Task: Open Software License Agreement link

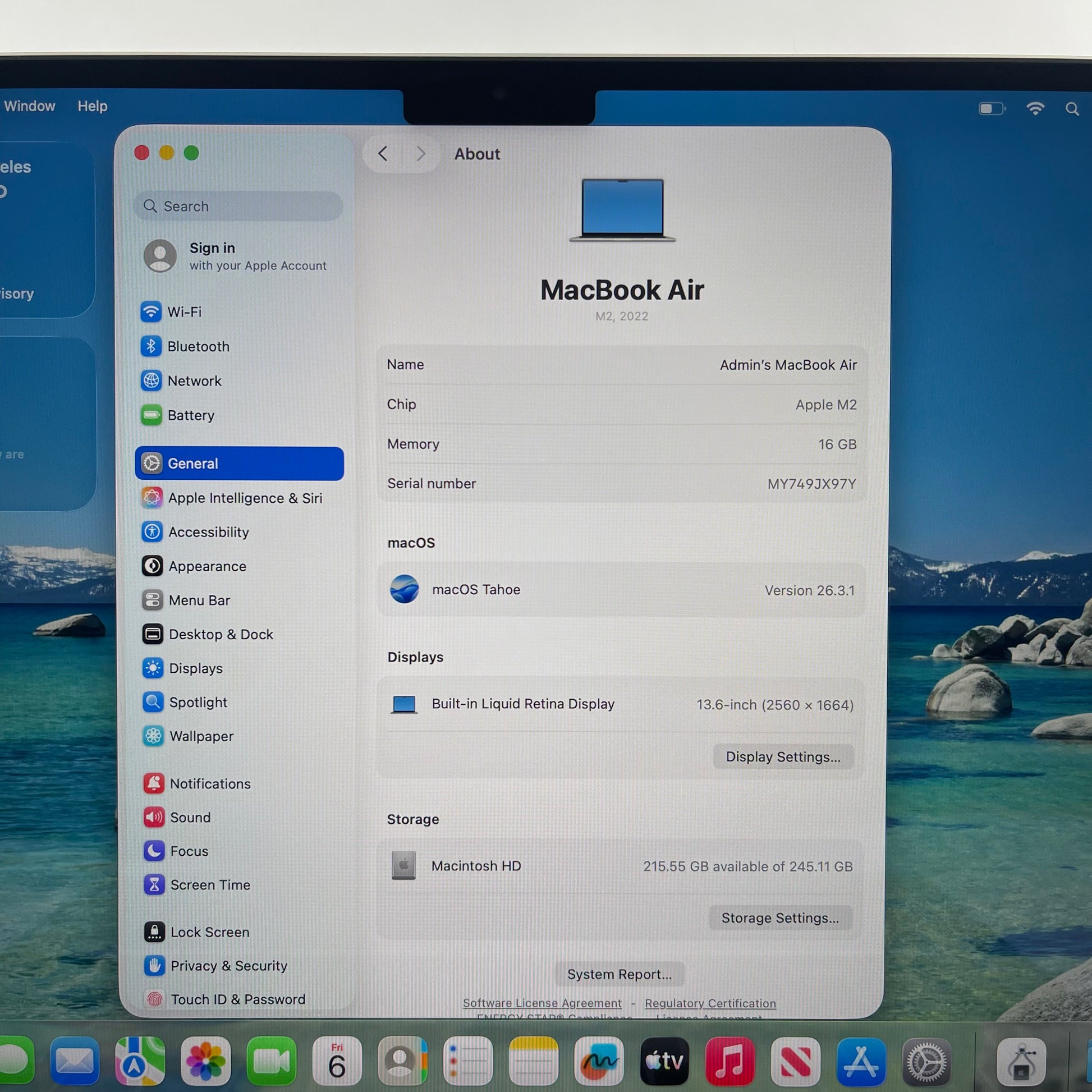Action: tap(542, 1003)
